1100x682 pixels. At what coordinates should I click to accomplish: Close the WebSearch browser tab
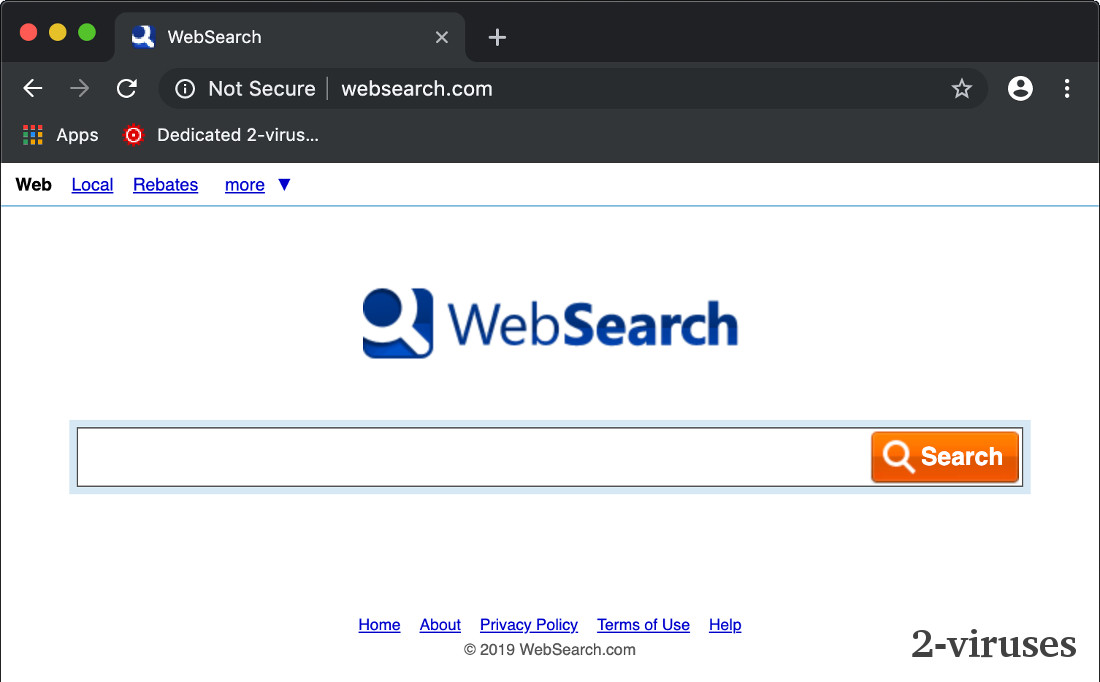pos(442,37)
